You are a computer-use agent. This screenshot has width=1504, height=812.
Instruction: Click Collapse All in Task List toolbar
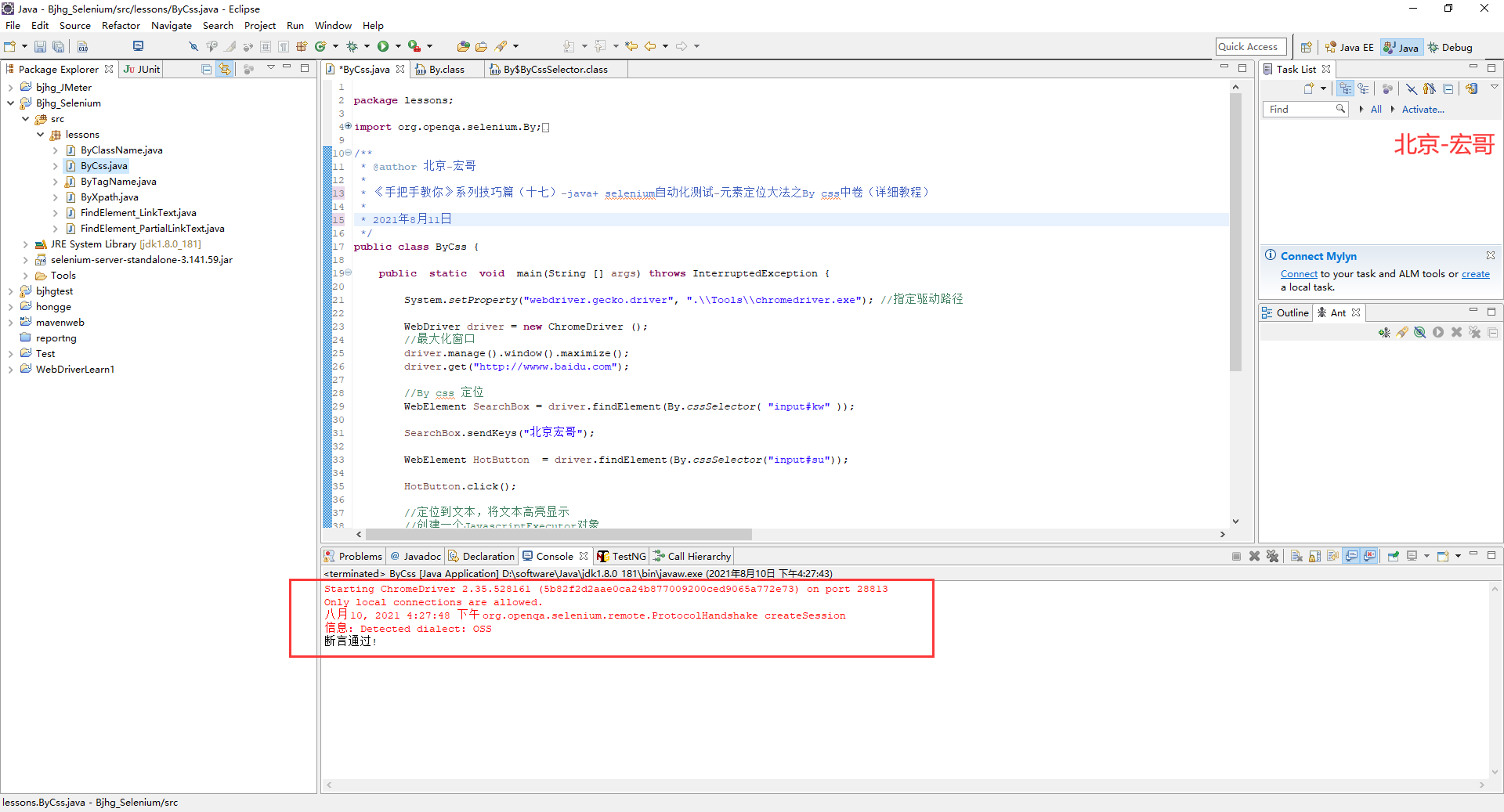(1448, 89)
